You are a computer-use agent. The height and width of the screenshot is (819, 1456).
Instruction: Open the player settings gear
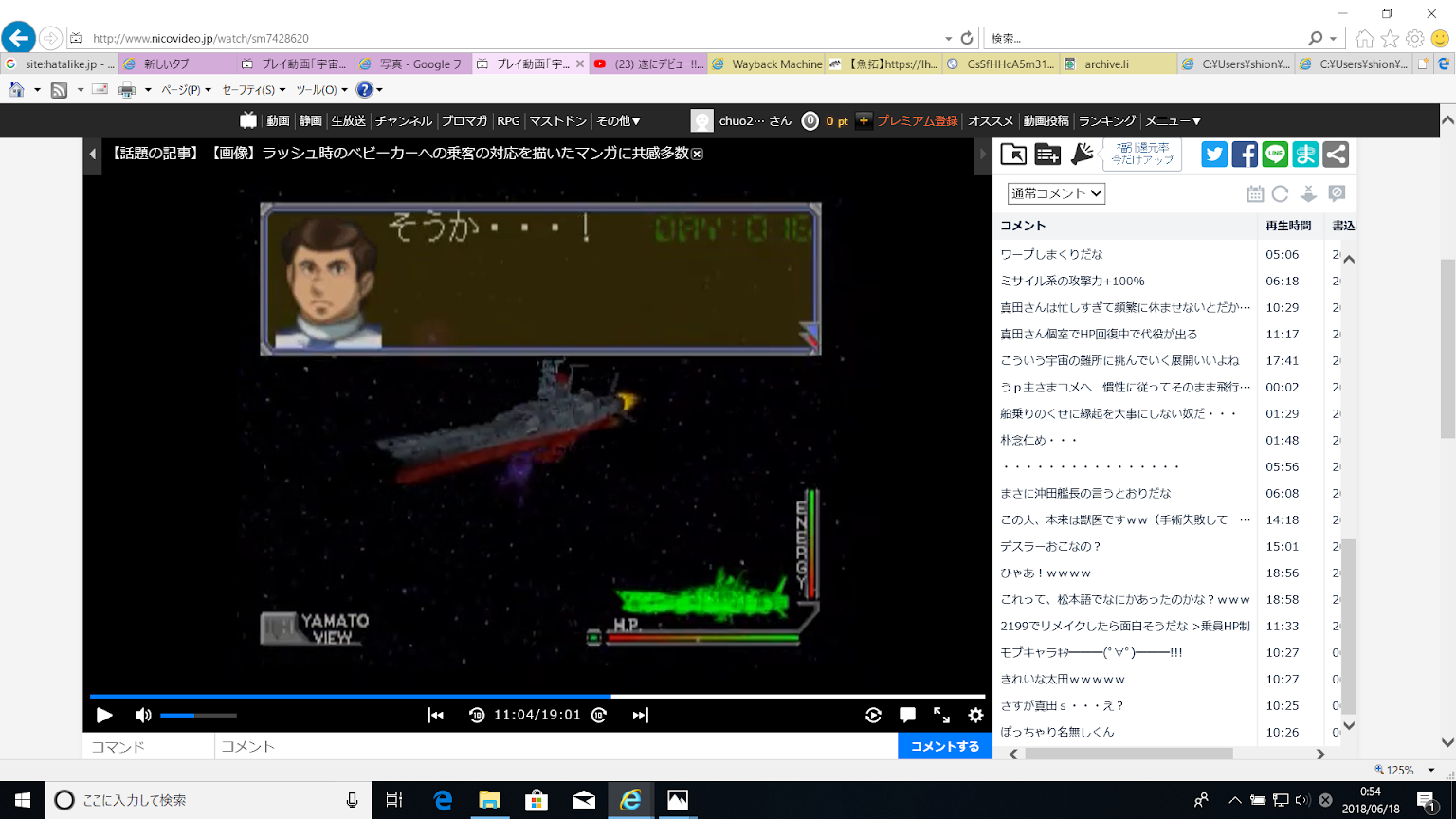click(975, 715)
